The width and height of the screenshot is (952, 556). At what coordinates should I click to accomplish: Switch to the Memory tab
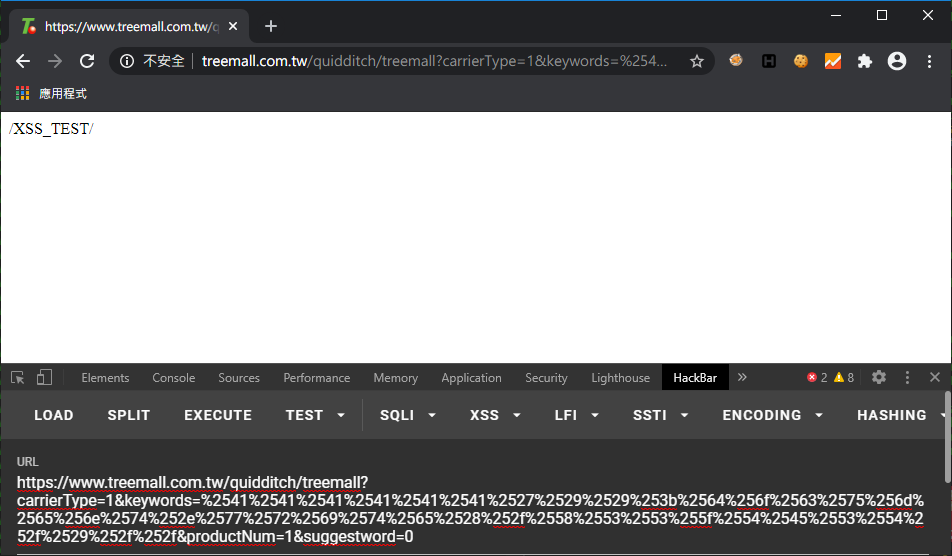[395, 378]
